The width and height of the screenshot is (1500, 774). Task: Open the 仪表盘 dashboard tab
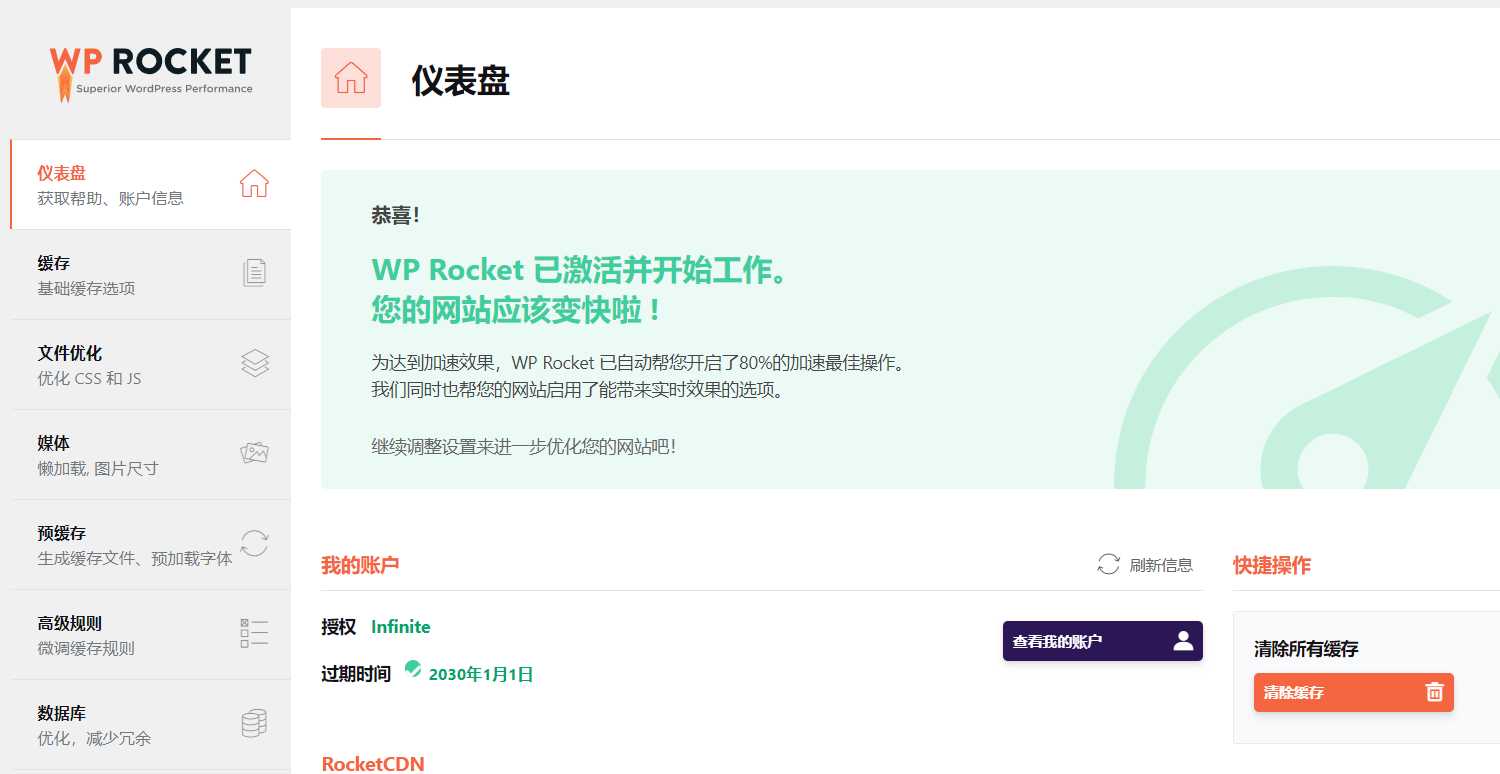point(151,185)
